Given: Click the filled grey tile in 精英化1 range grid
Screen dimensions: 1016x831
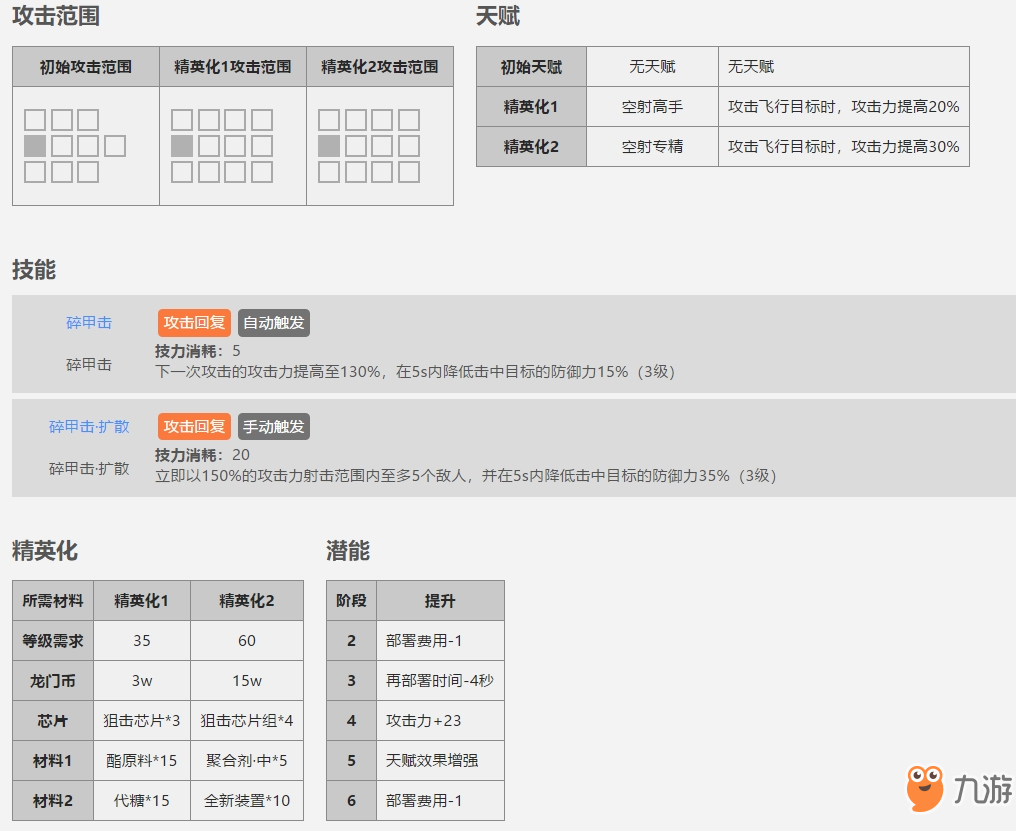Looking at the screenshot, I should (182, 146).
